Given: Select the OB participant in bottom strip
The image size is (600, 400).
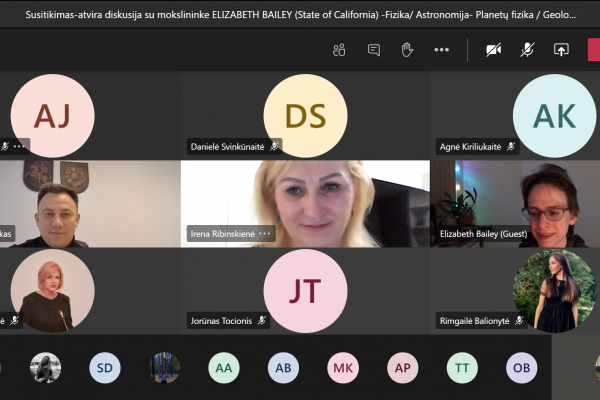Looking at the screenshot, I should pyautogui.click(x=522, y=368).
